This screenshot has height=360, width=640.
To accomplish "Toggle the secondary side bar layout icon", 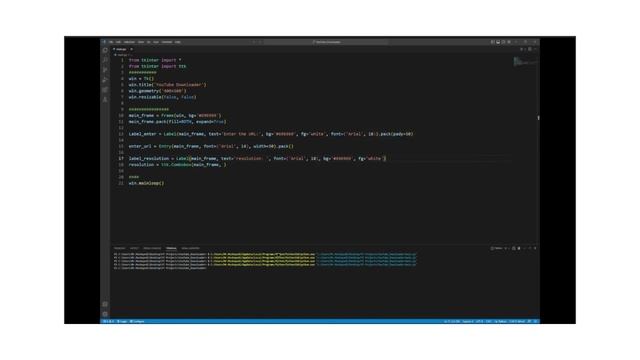I will point(503,42).
